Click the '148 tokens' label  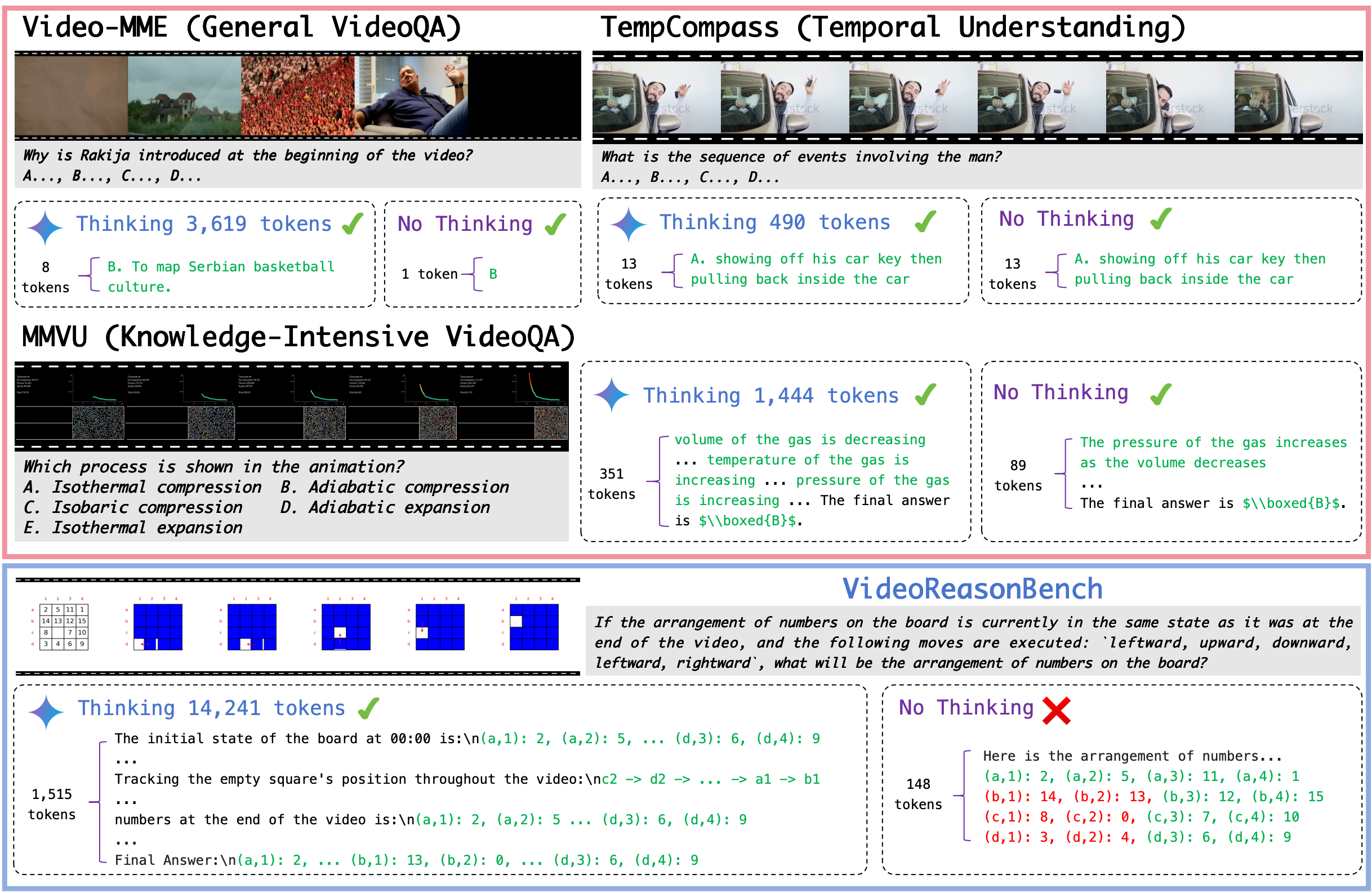(x=918, y=794)
